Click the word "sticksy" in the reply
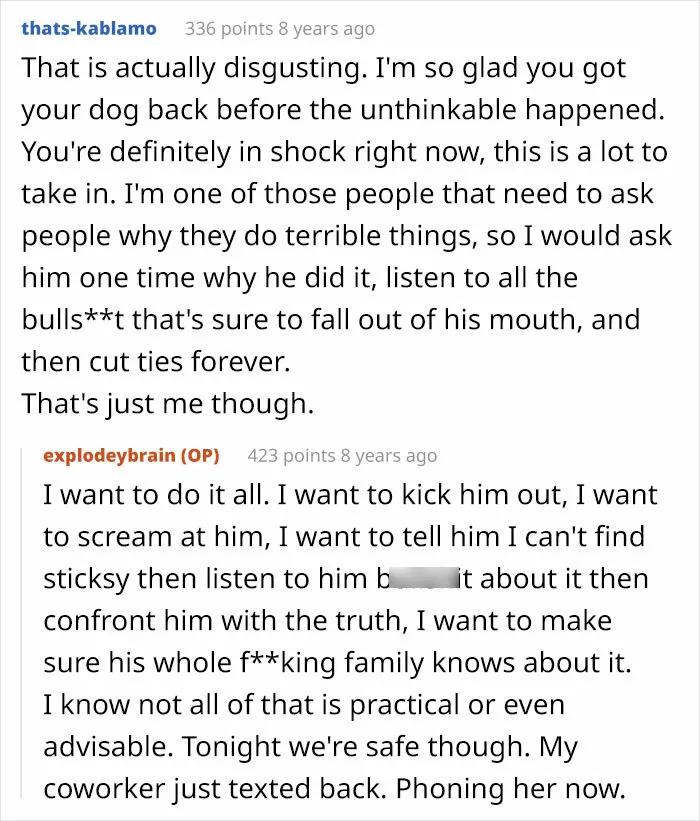This screenshot has height=821, width=700. point(86,580)
